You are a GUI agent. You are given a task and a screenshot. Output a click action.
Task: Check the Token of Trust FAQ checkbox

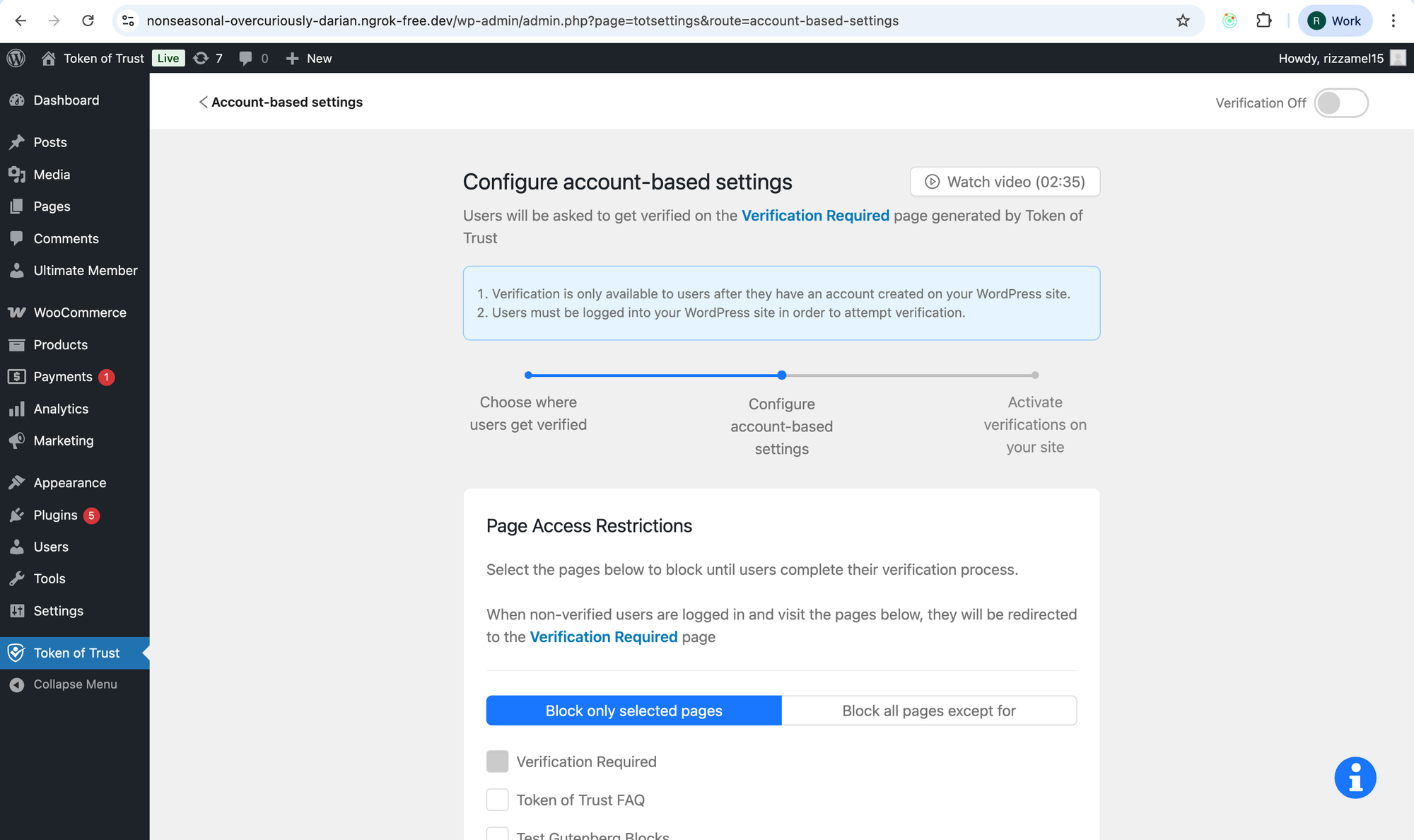pos(497,800)
